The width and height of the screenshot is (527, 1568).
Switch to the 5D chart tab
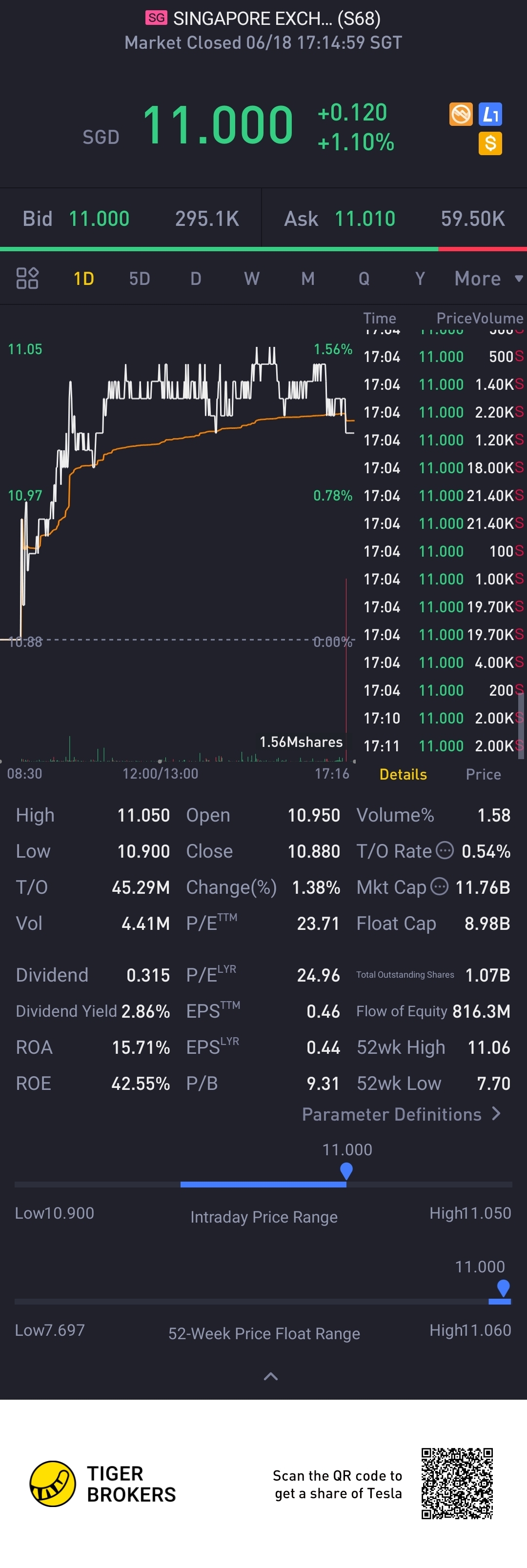coord(140,278)
